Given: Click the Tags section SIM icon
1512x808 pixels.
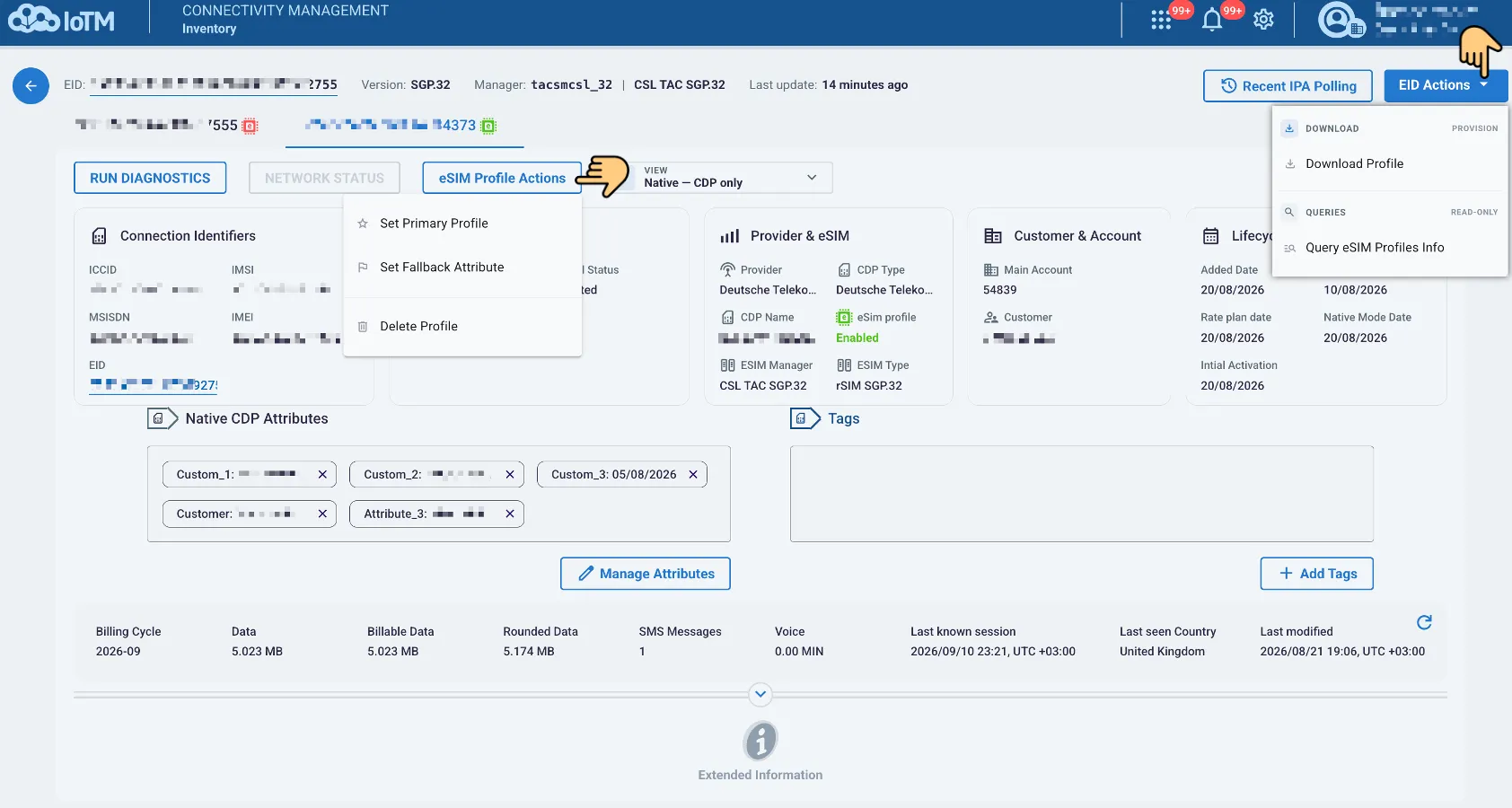Looking at the screenshot, I should [x=805, y=418].
